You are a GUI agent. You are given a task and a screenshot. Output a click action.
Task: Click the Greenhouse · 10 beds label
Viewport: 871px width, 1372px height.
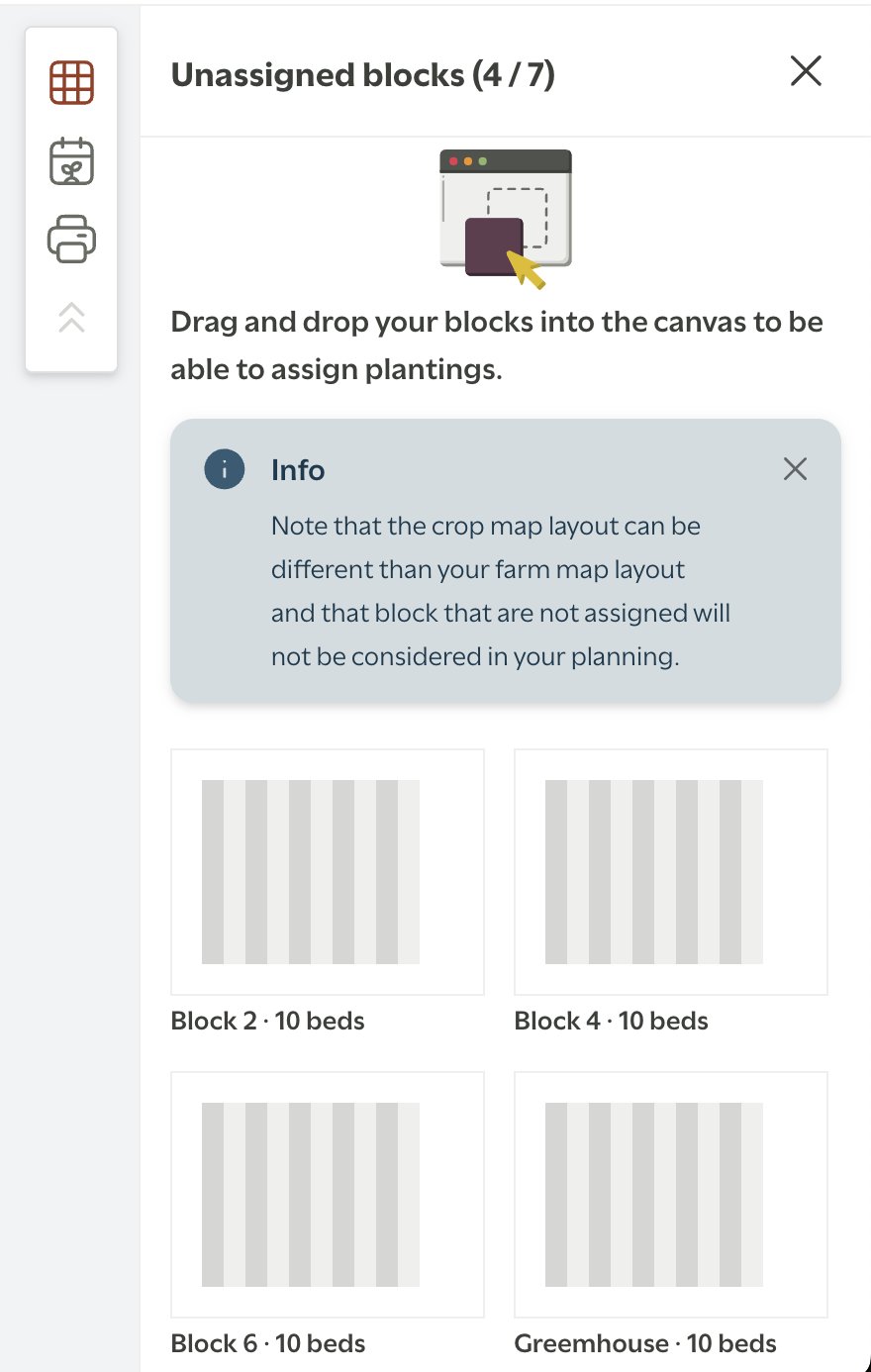tap(645, 1343)
